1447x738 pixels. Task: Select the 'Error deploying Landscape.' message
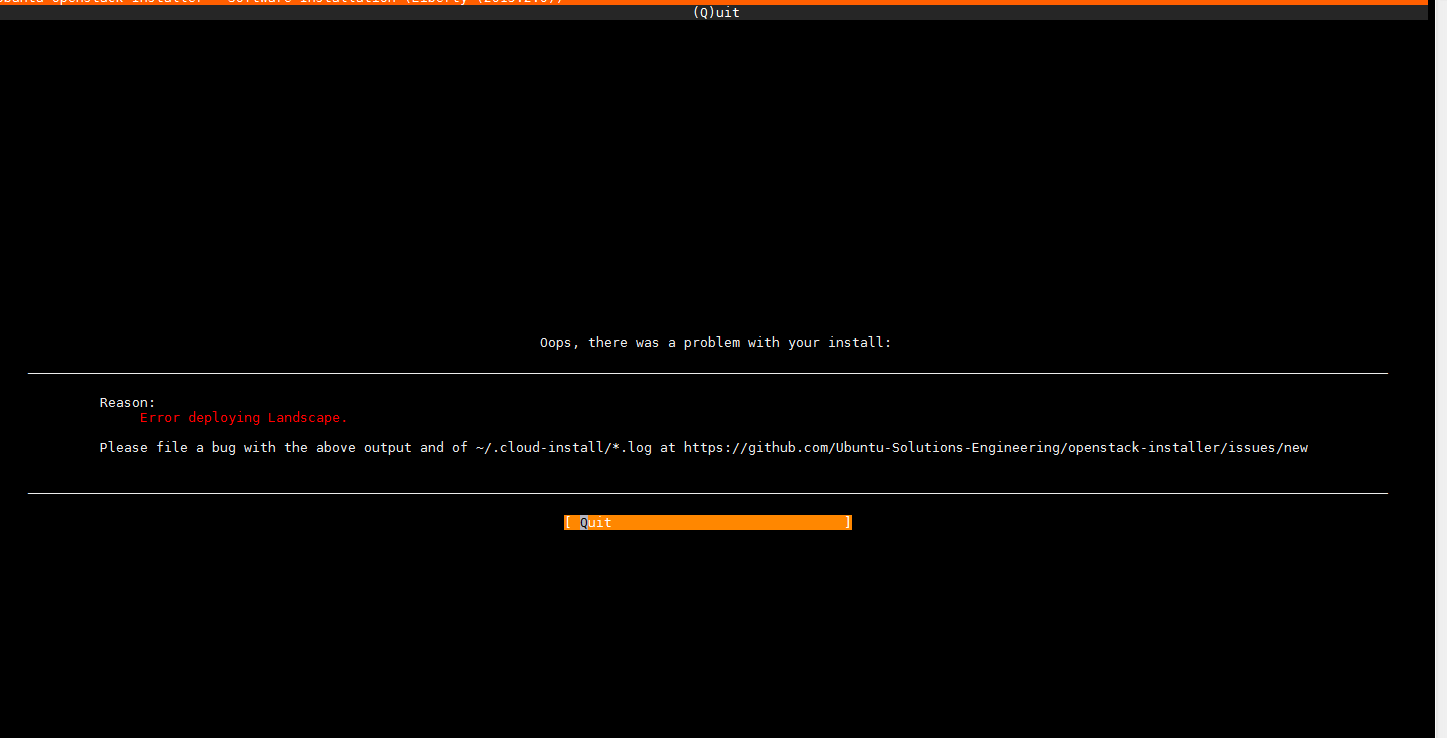click(244, 417)
